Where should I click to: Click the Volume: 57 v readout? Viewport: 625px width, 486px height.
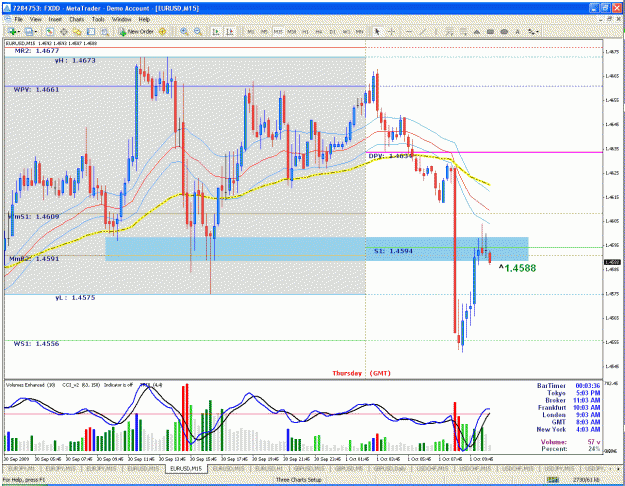[x=571, y=442]
